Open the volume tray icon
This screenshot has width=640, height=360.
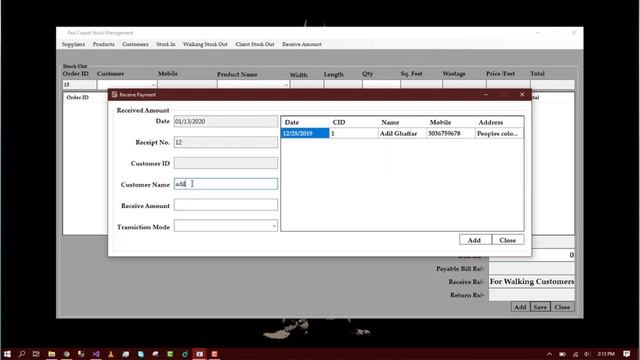(x=587, y=354)
